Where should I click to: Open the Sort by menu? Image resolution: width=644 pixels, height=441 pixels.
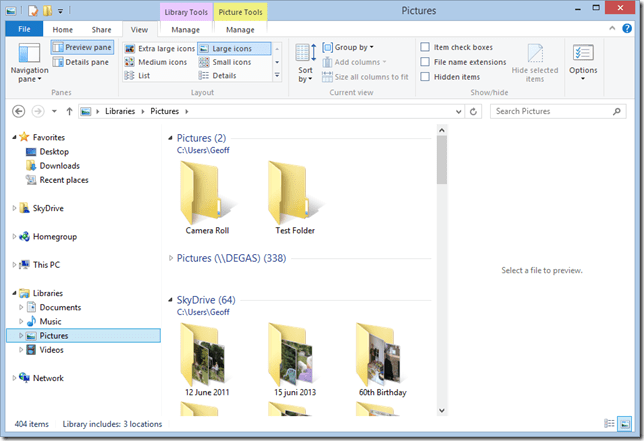coord(306,63)
